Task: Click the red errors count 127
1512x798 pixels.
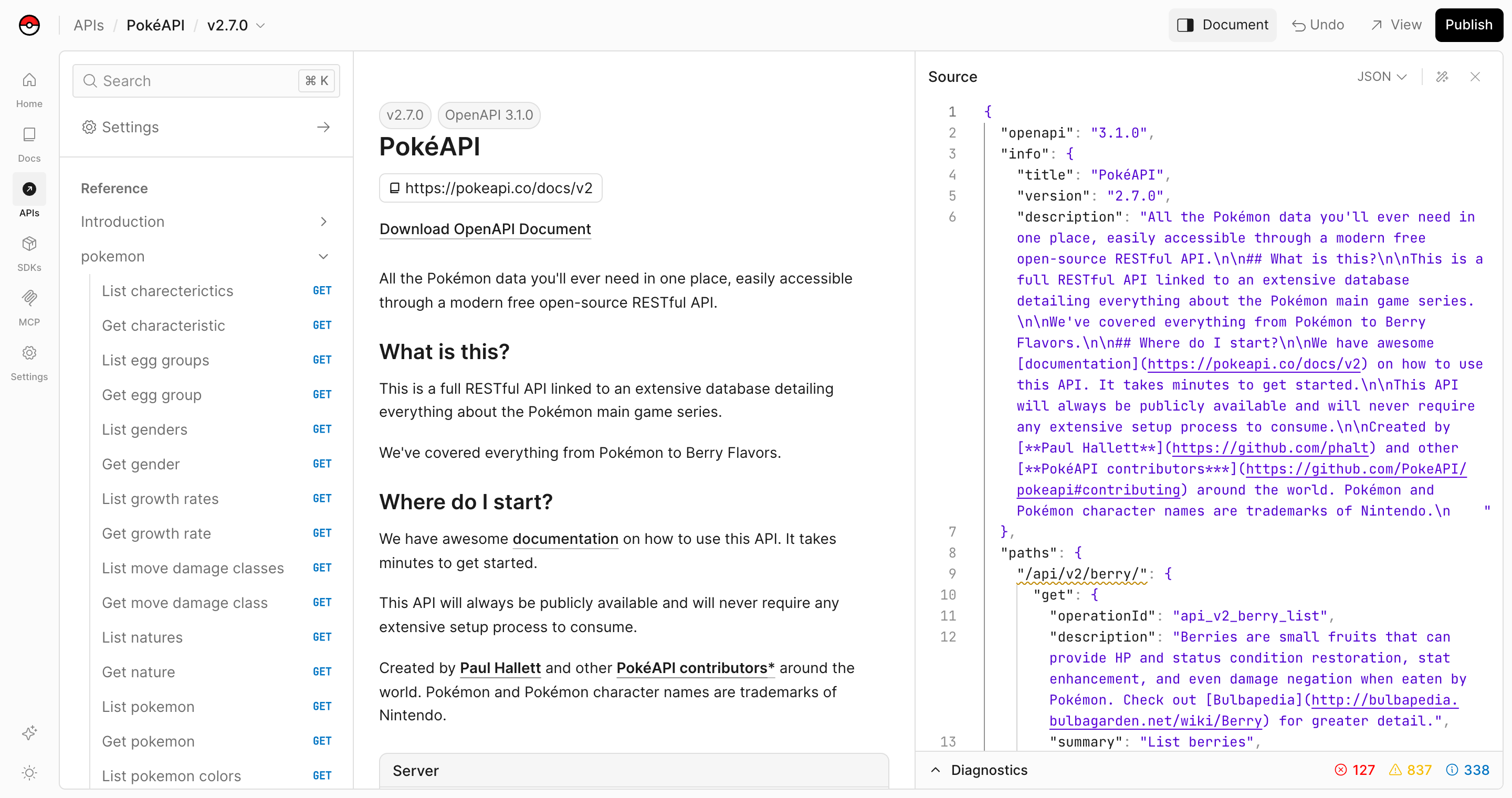Action: point(1354,770)
